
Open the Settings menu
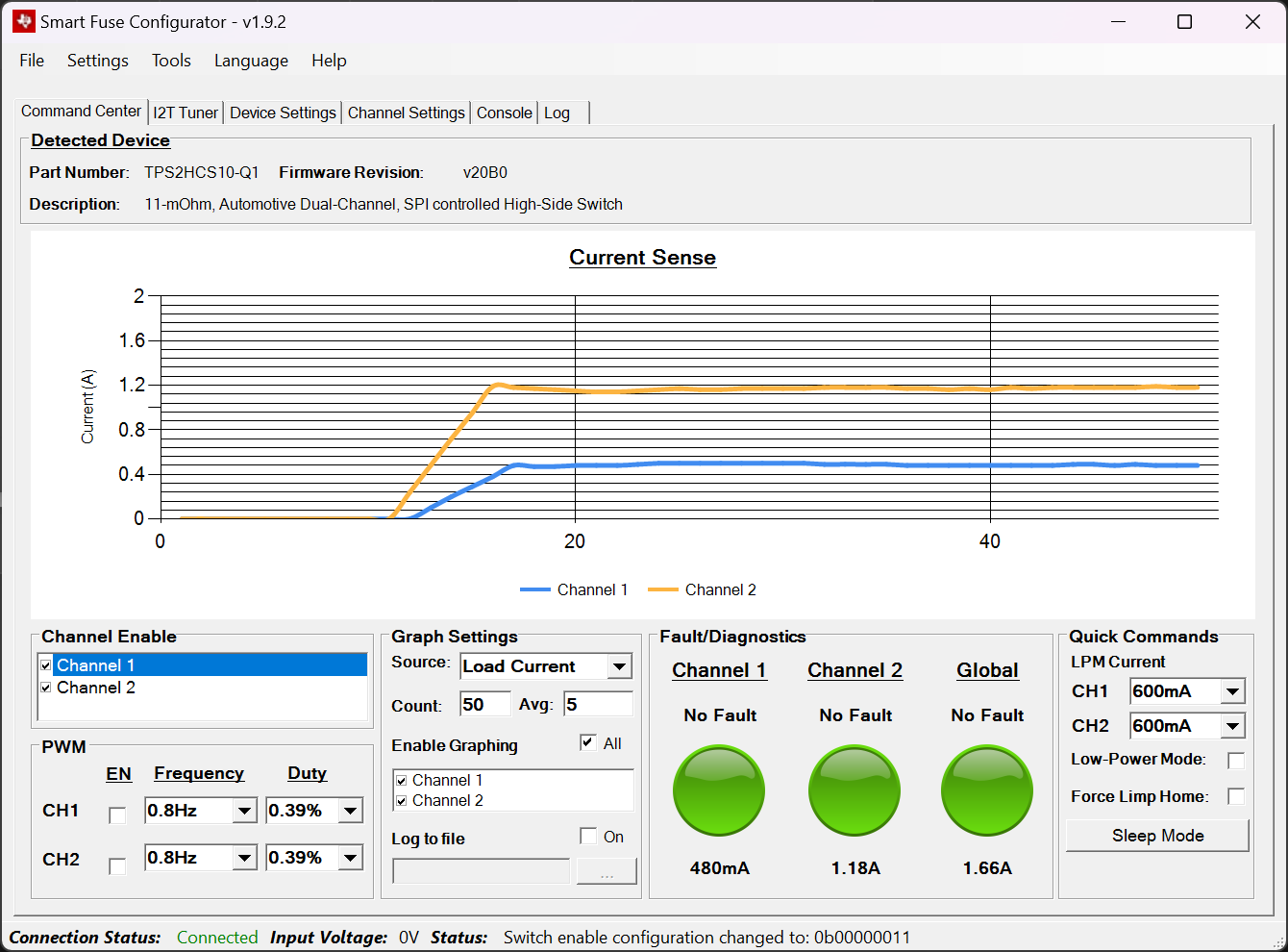[x=98, y=61]
